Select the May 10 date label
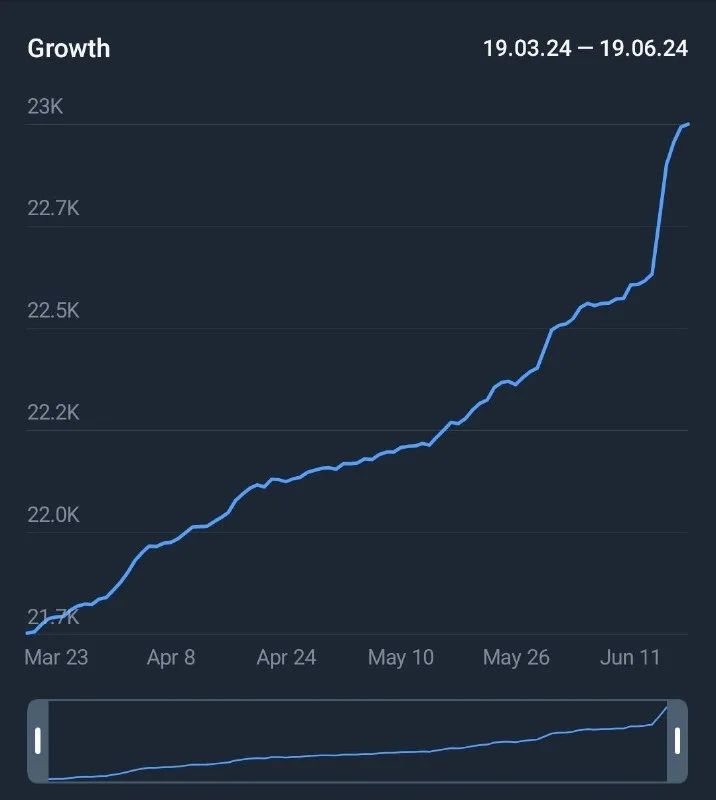 [401, 657]
